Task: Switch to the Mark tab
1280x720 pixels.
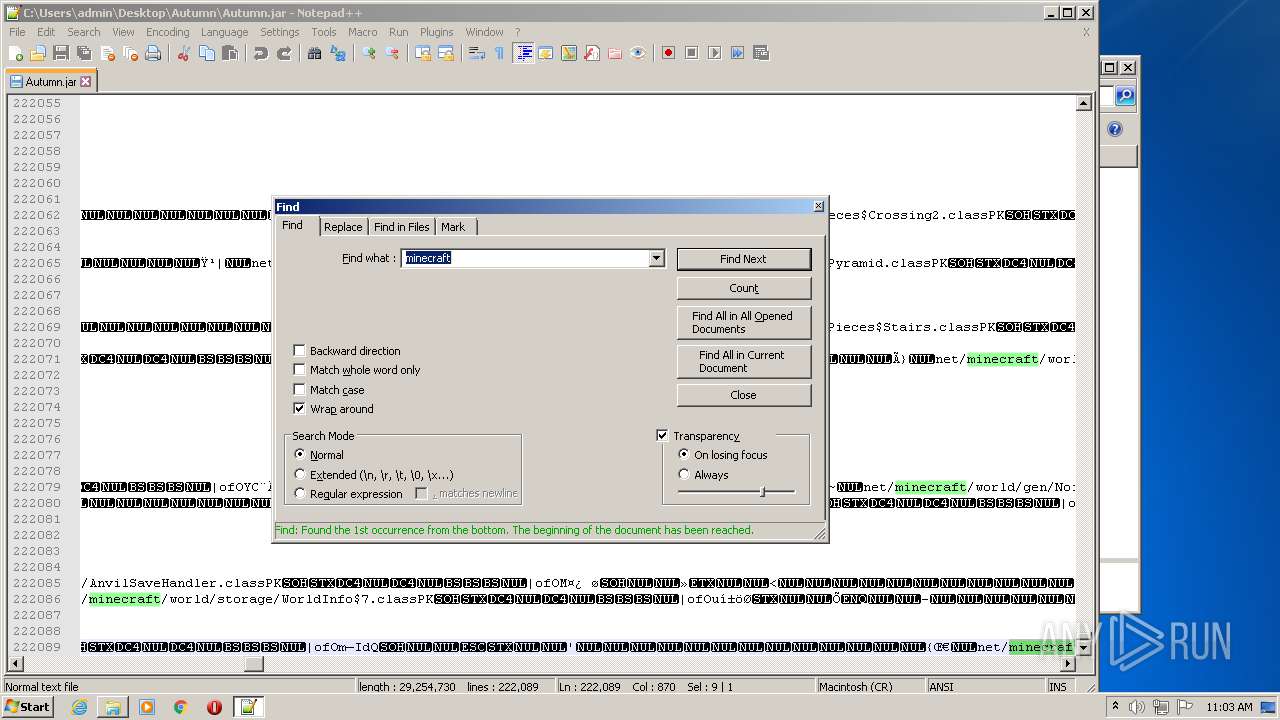Action: 453,227
